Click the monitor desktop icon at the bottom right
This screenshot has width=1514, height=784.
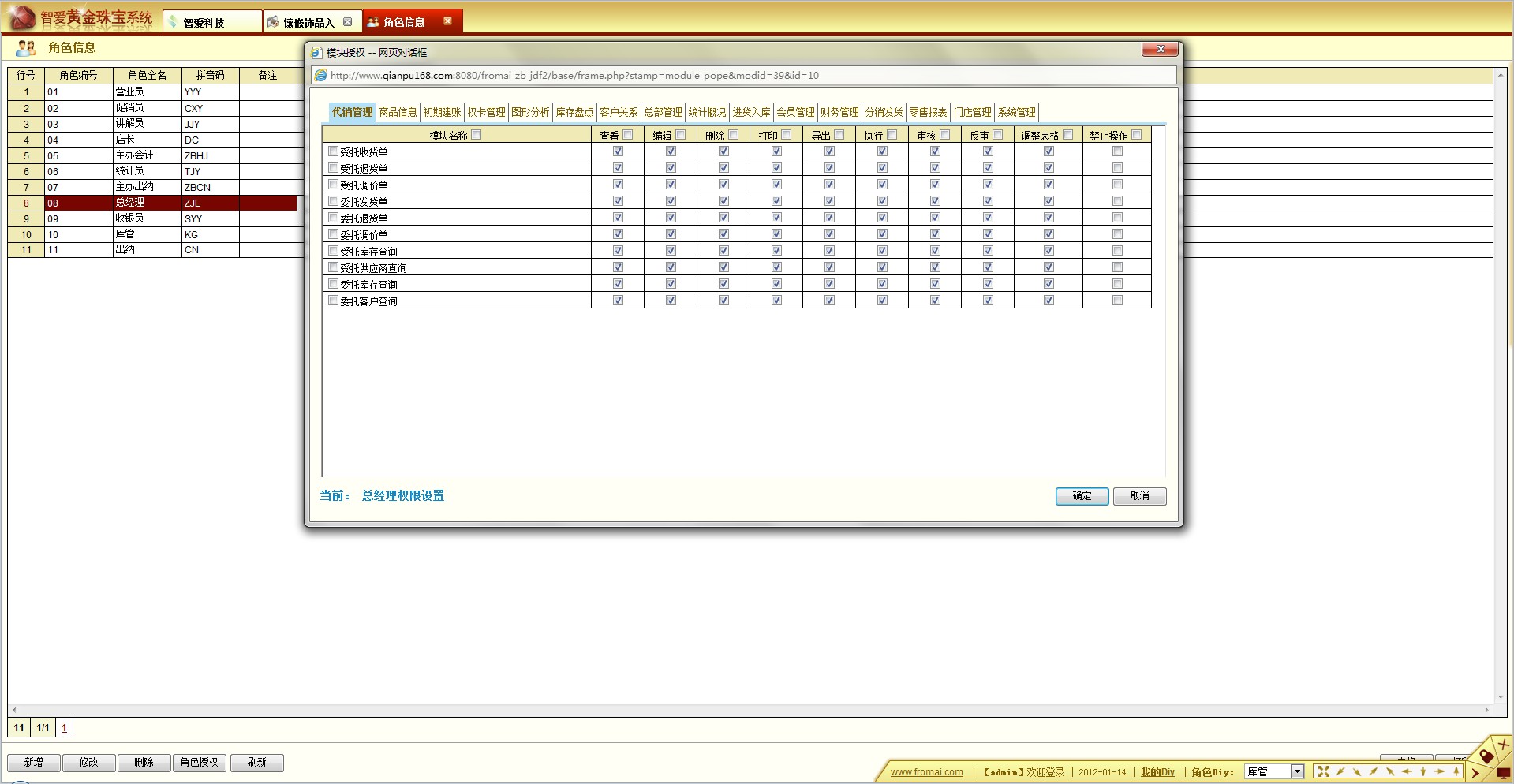pyautogui.click(x=1504, y=773)
